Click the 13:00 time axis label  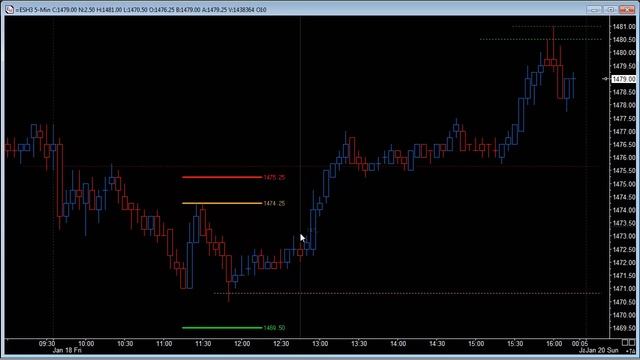320,344
